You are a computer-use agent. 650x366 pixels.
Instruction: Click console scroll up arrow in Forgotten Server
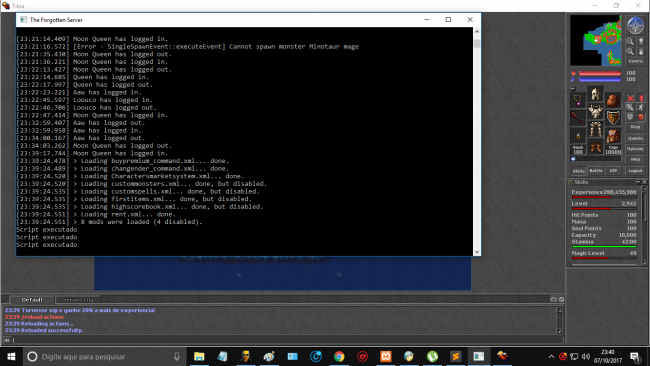[x=477, y=32]
